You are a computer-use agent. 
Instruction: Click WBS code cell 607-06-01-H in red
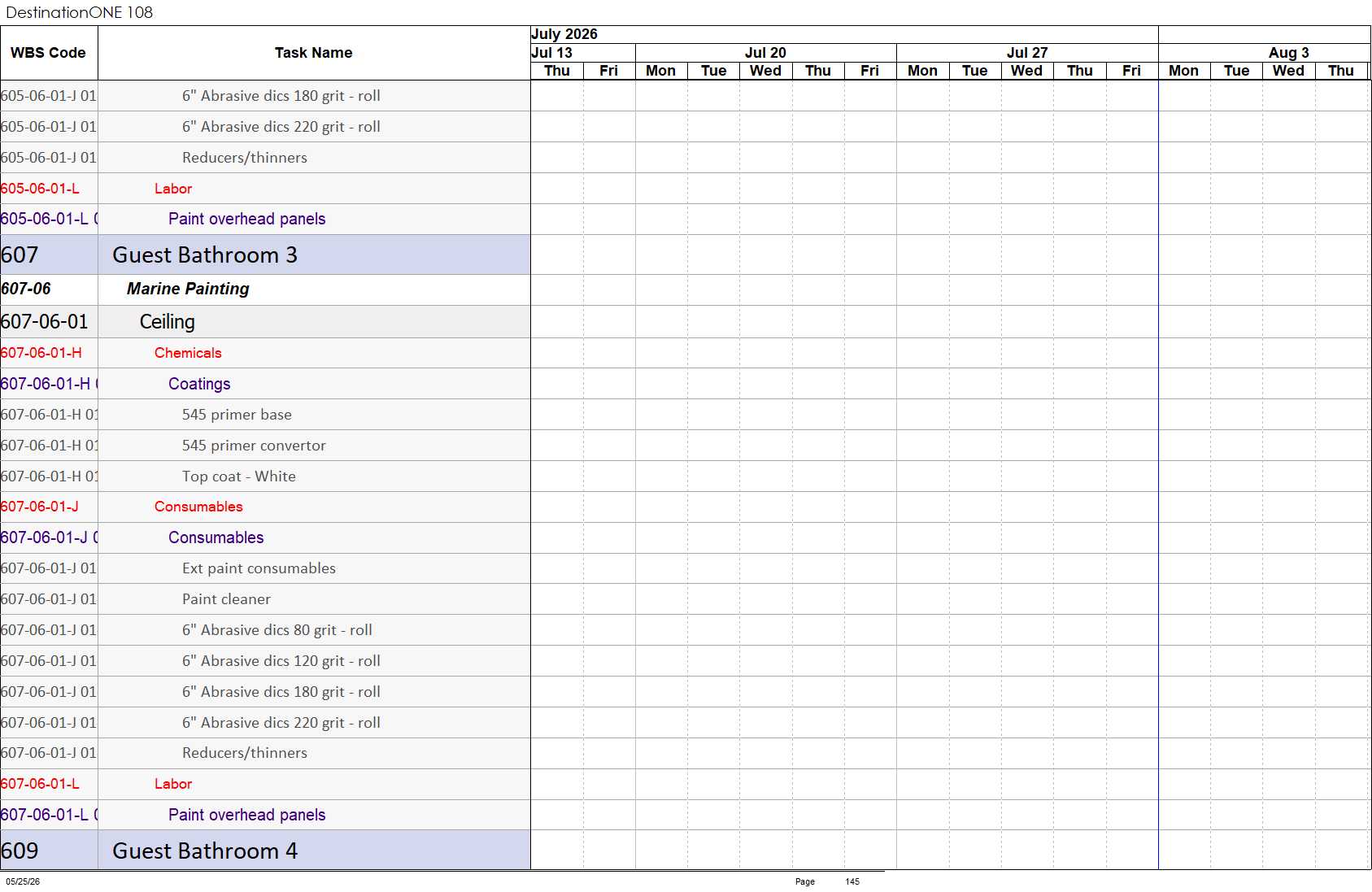tap(49, 353)
